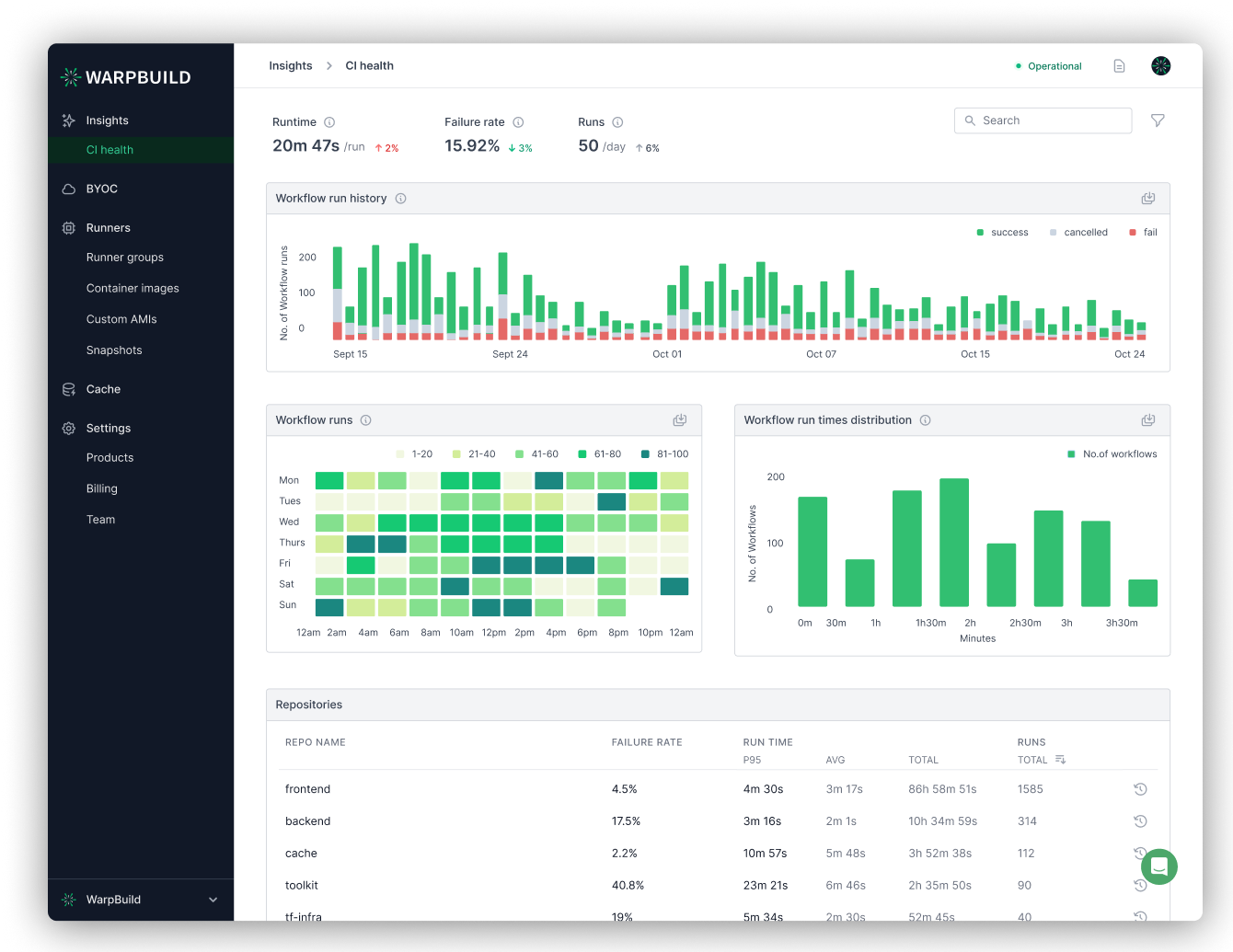The height and width of the screenshot is (952, 1233).
Task: Sort repositories by total runs
Action: pos(1060,760)
